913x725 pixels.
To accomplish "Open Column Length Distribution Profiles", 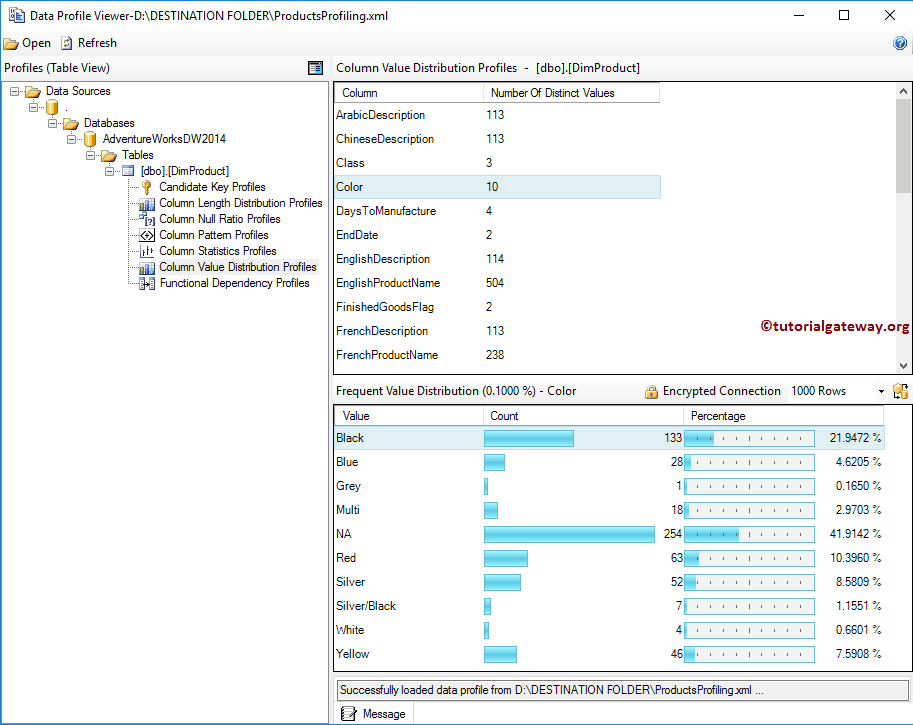I will click(x=240, y=203).
